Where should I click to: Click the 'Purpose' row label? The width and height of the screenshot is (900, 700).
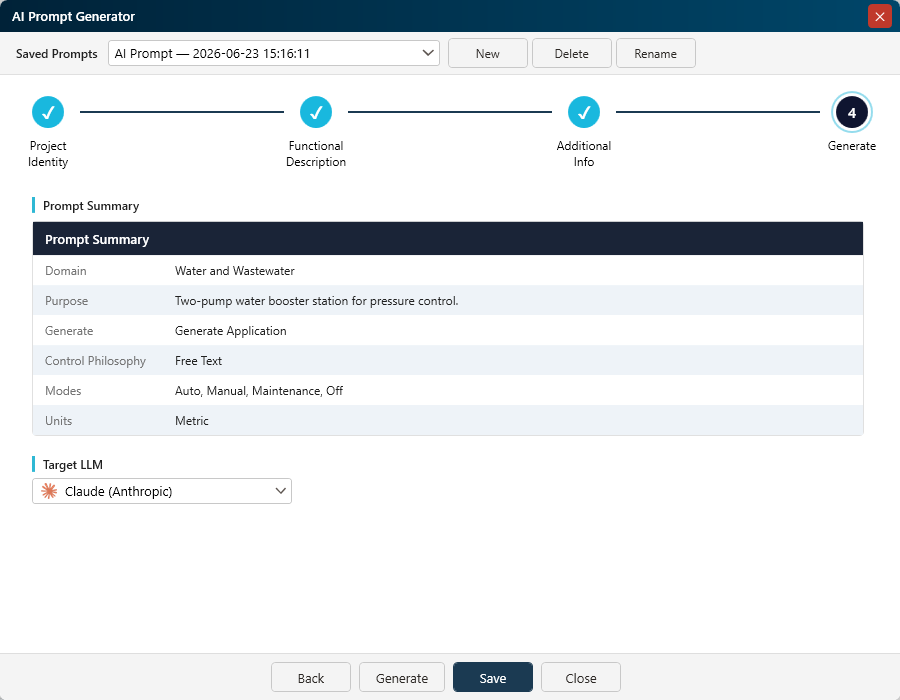click(66, 301)
